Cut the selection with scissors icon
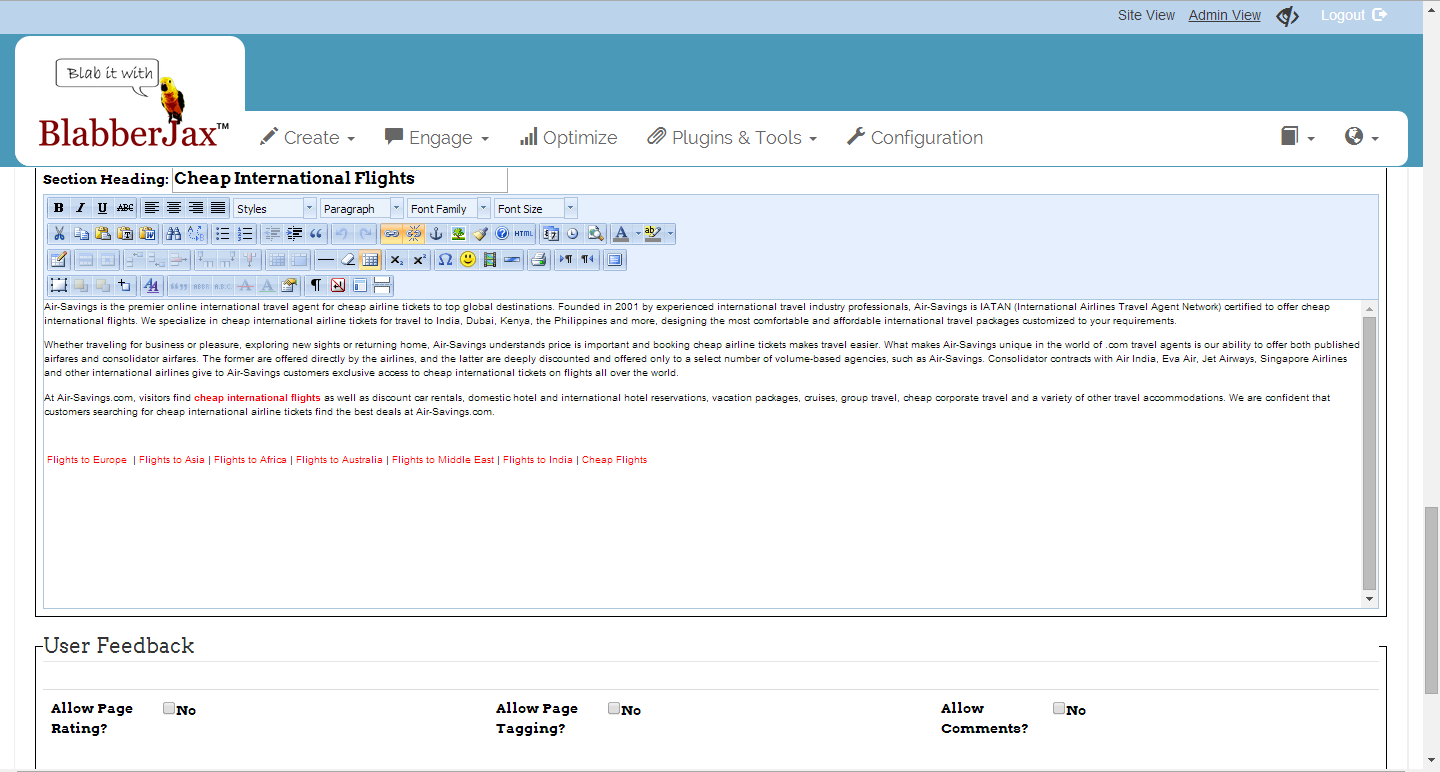 click(59, 234)
